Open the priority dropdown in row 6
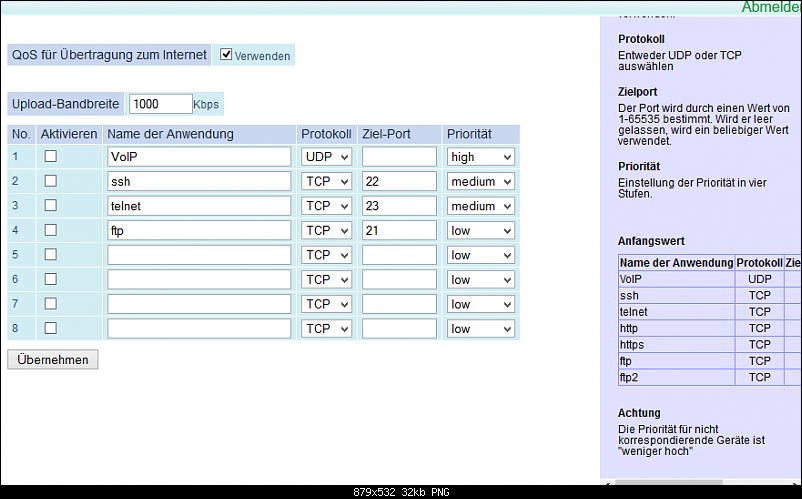Image resolution: width=802 pixels, height=499 pixels. [481, 280]
